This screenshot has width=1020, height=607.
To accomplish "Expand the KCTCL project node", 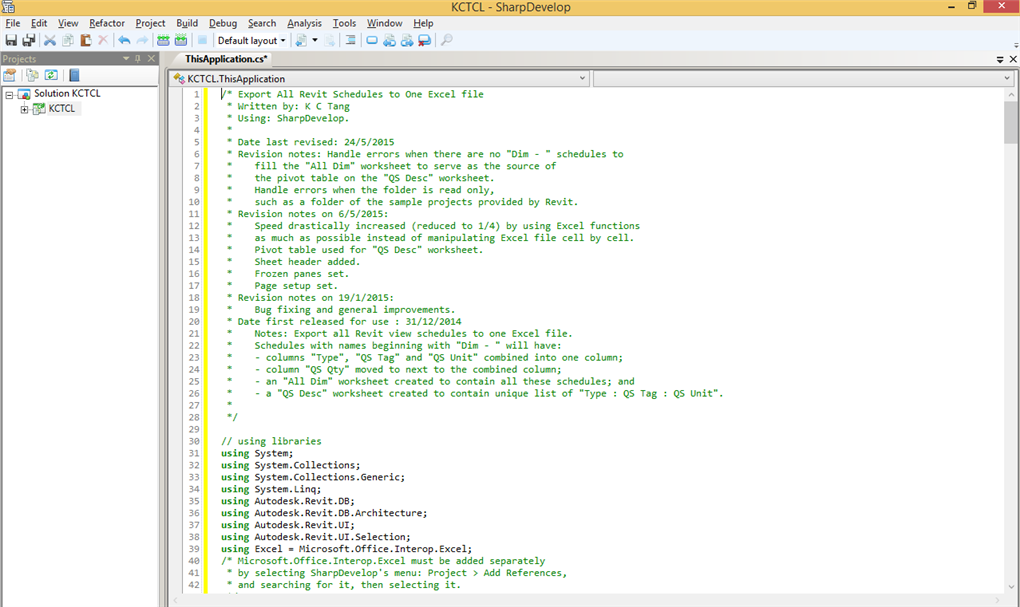I will 24,109.
